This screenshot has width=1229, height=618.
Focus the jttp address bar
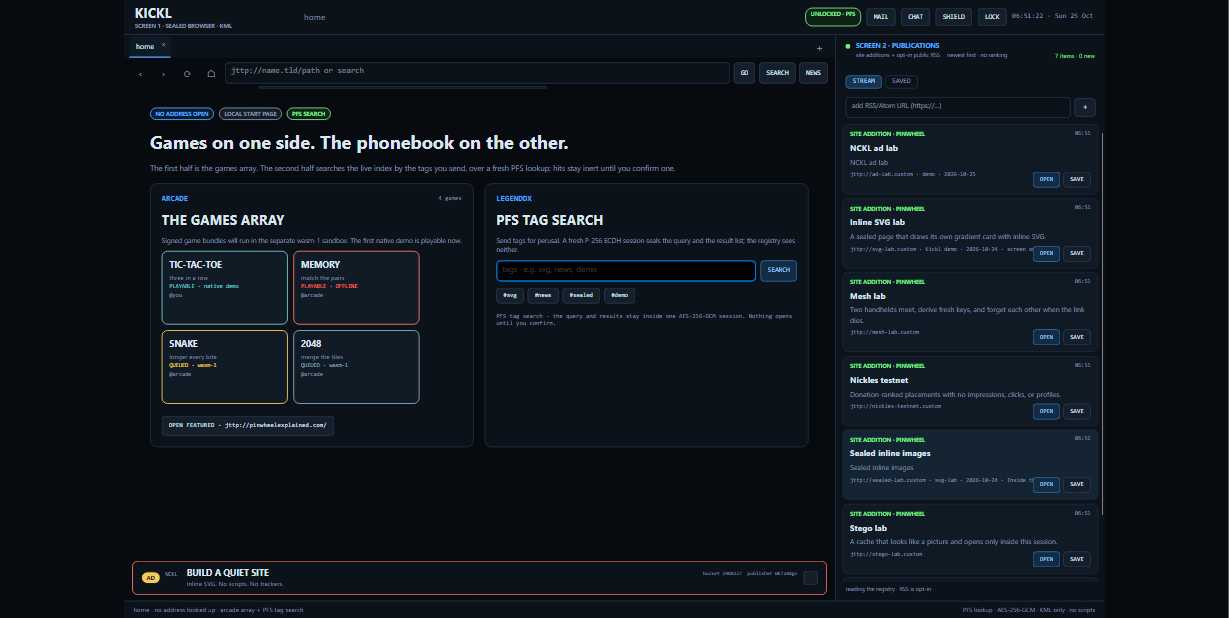click(477, 73)
